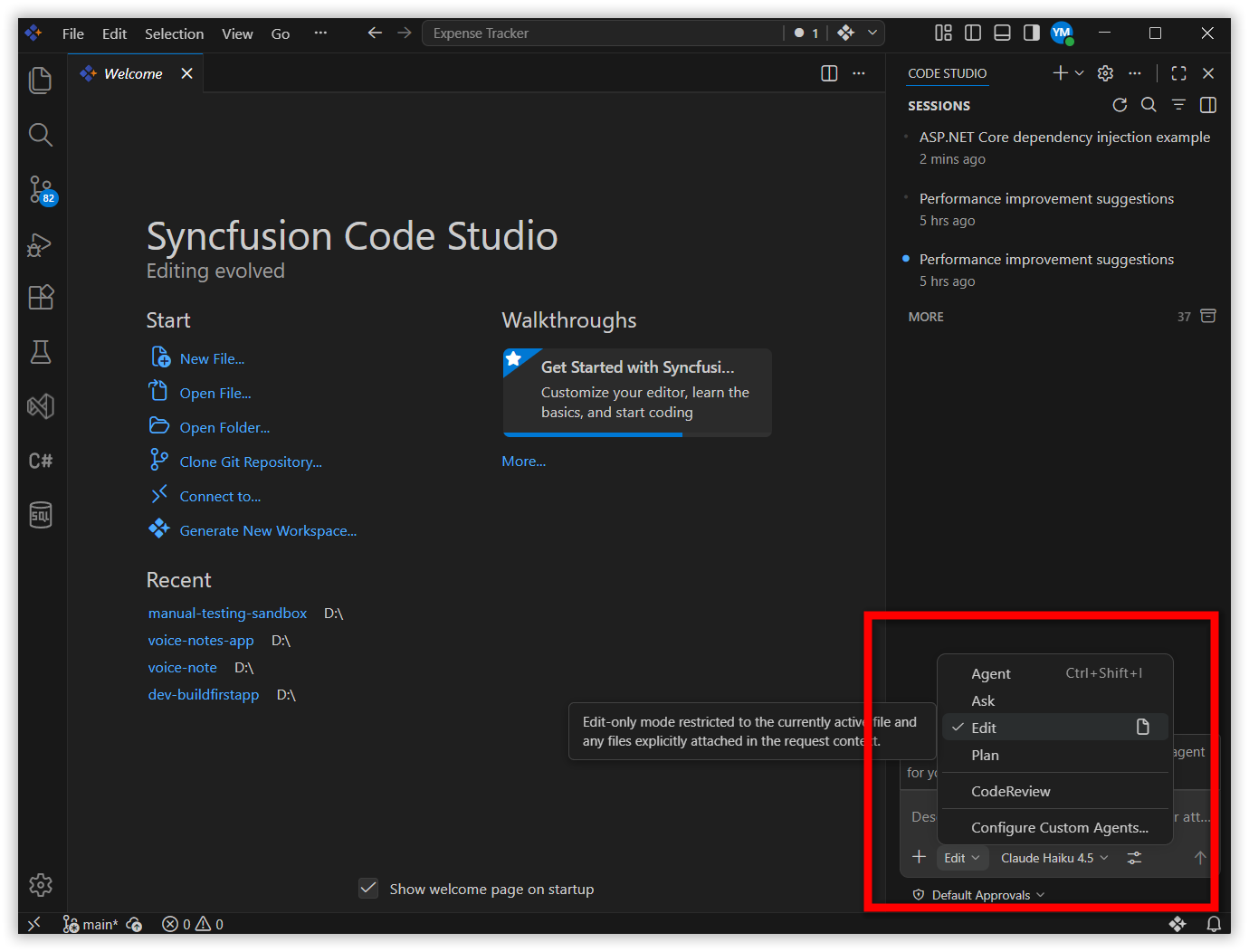Open the Extensions view
This screenshot has height=952, width=1249.
(41, 298)
